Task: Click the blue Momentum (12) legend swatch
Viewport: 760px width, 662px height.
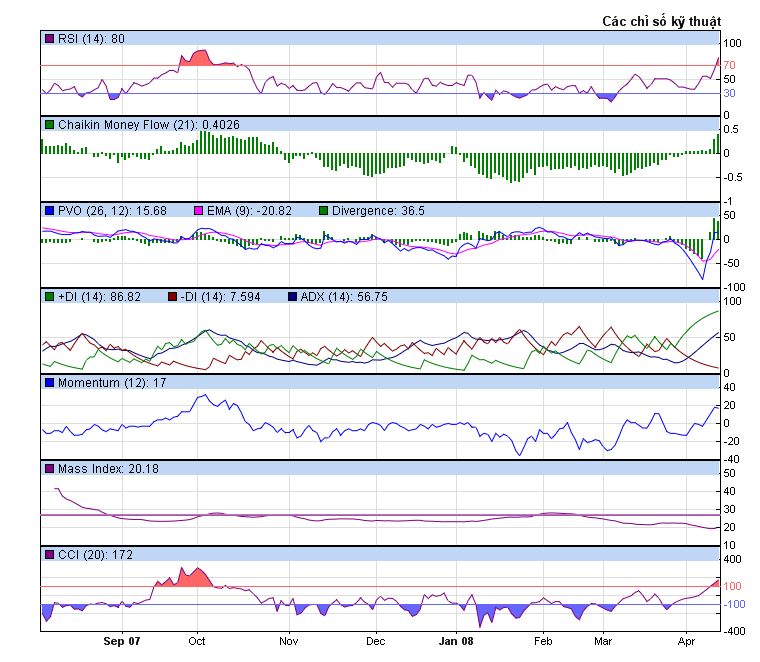Action: pos(49,383)
